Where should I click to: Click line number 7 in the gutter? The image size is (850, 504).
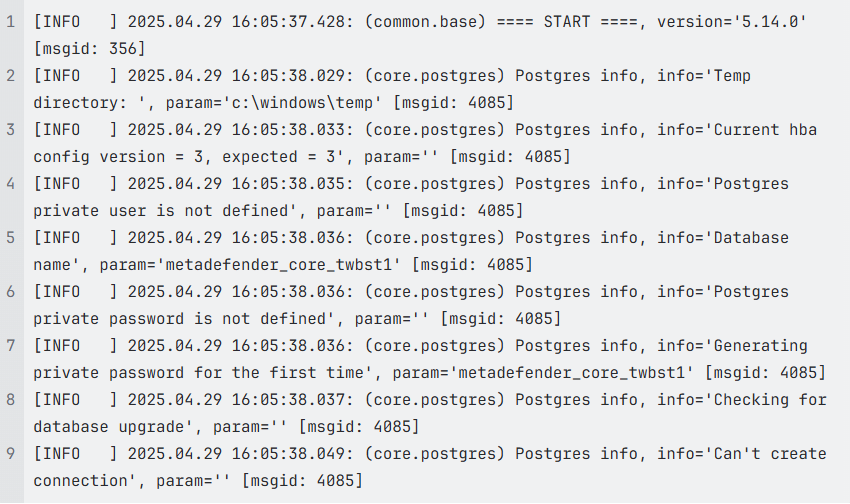pyautogui.click(x=11, y=346)
